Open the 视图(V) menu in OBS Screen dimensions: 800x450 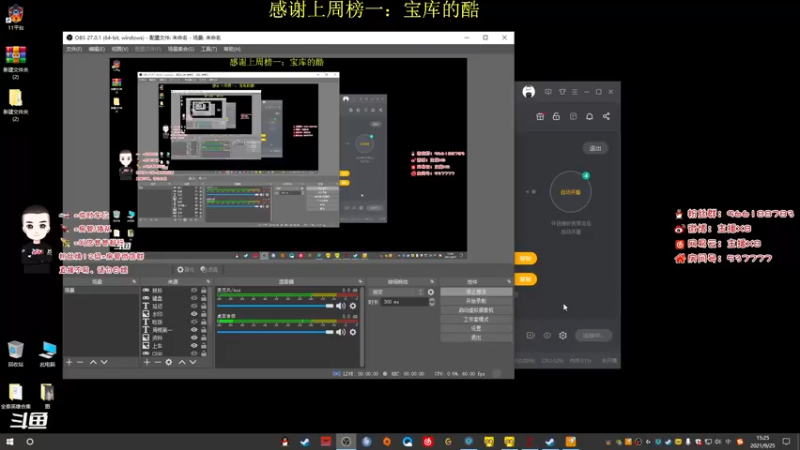point(119,49)
